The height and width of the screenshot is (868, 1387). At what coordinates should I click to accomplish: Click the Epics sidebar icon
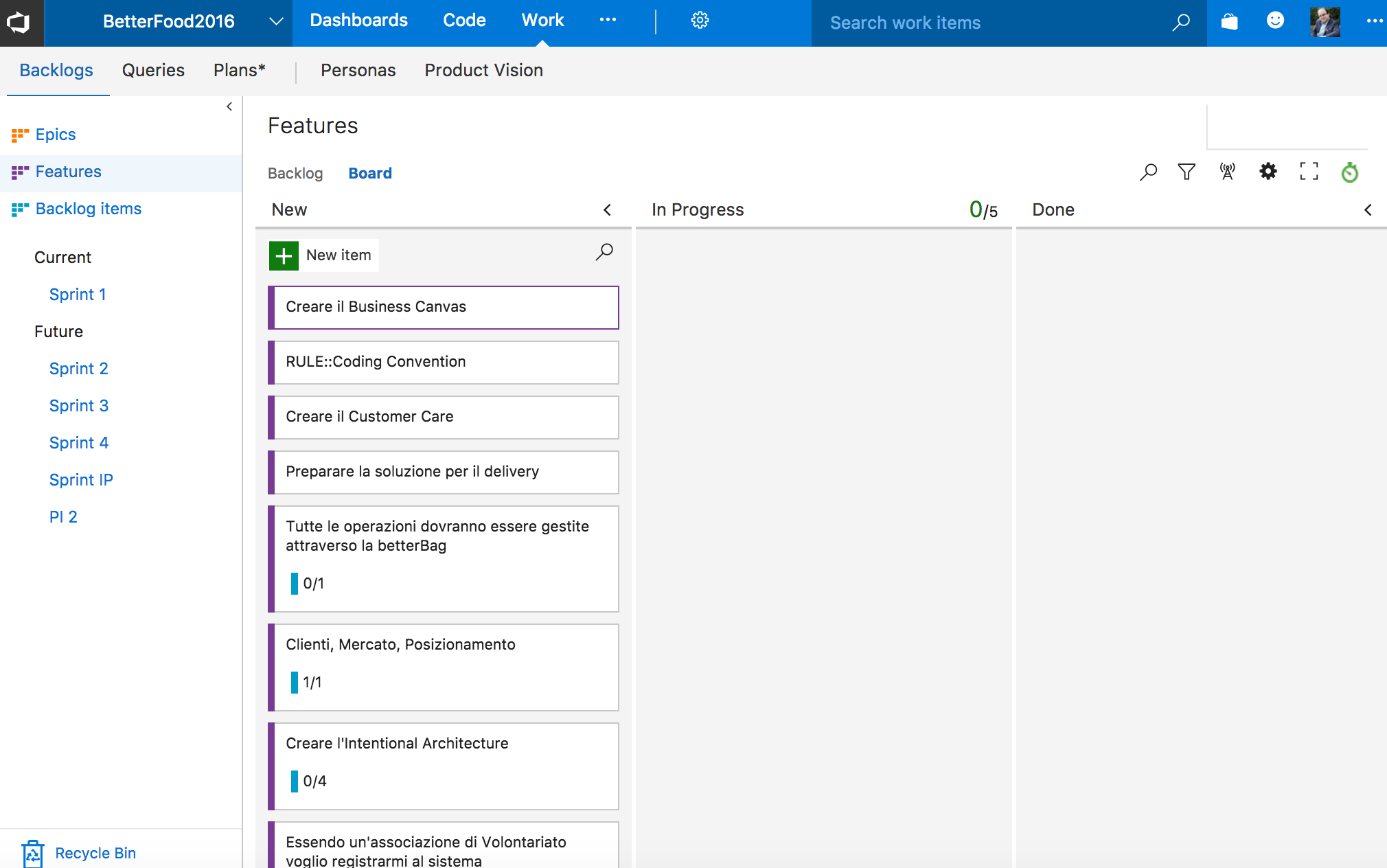19,133
